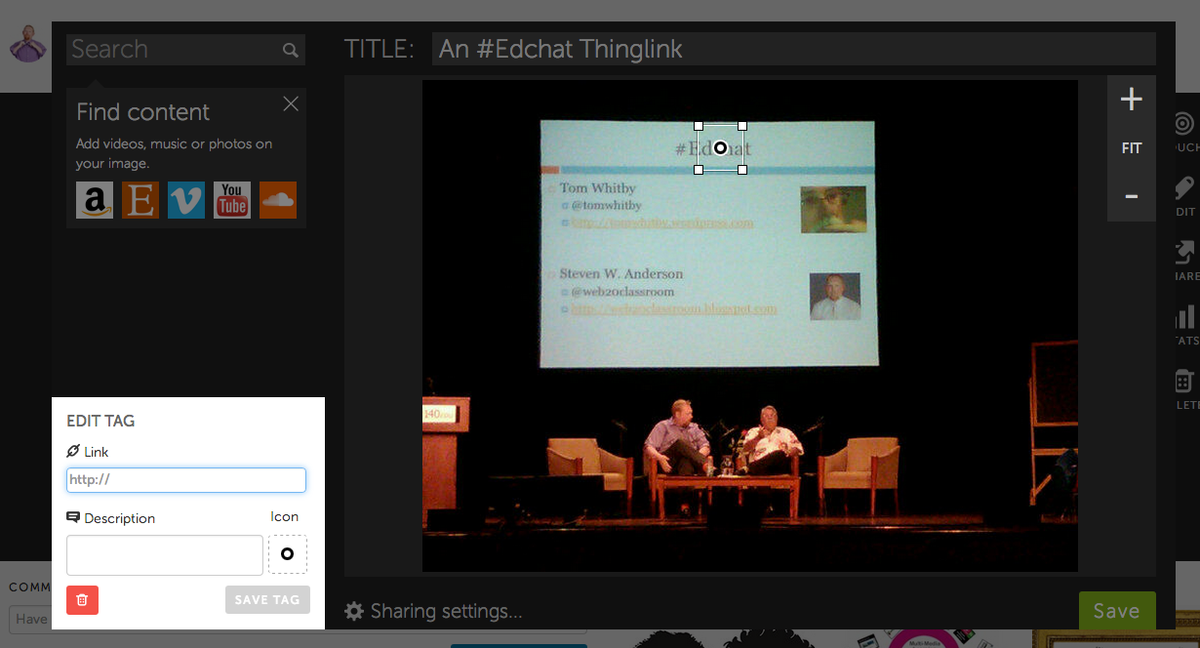Click the TITLE label area
Screen dimensions: 1200x648
click(x=380, y=49)
